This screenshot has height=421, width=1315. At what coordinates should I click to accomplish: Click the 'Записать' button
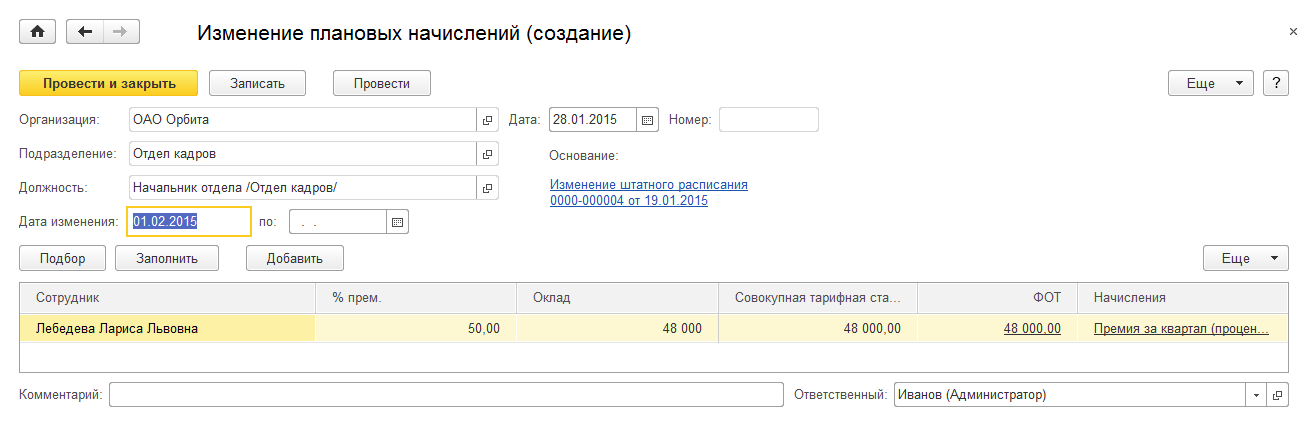[257, 83]
